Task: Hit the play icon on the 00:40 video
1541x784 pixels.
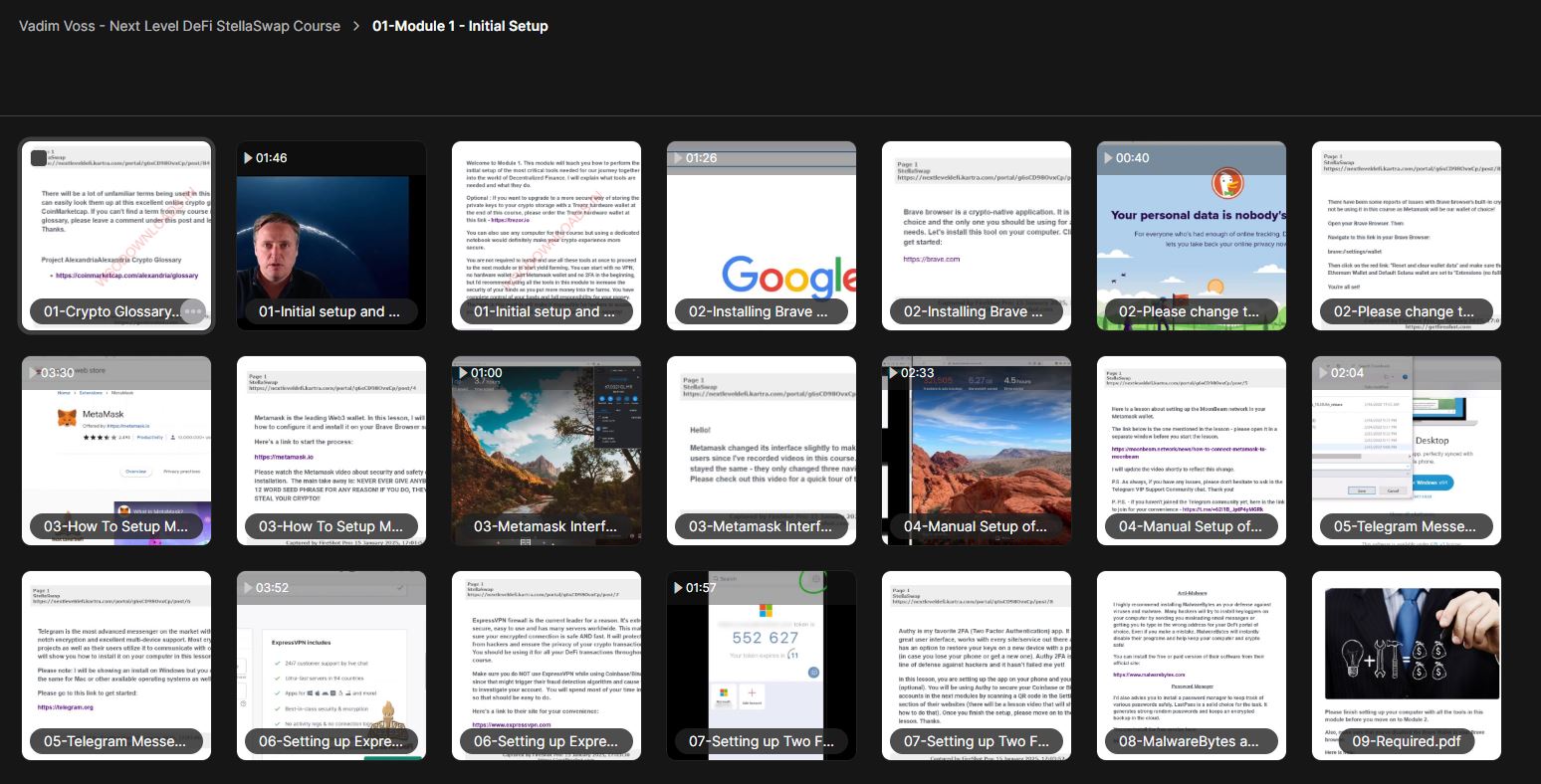Action: point(1108,158)
